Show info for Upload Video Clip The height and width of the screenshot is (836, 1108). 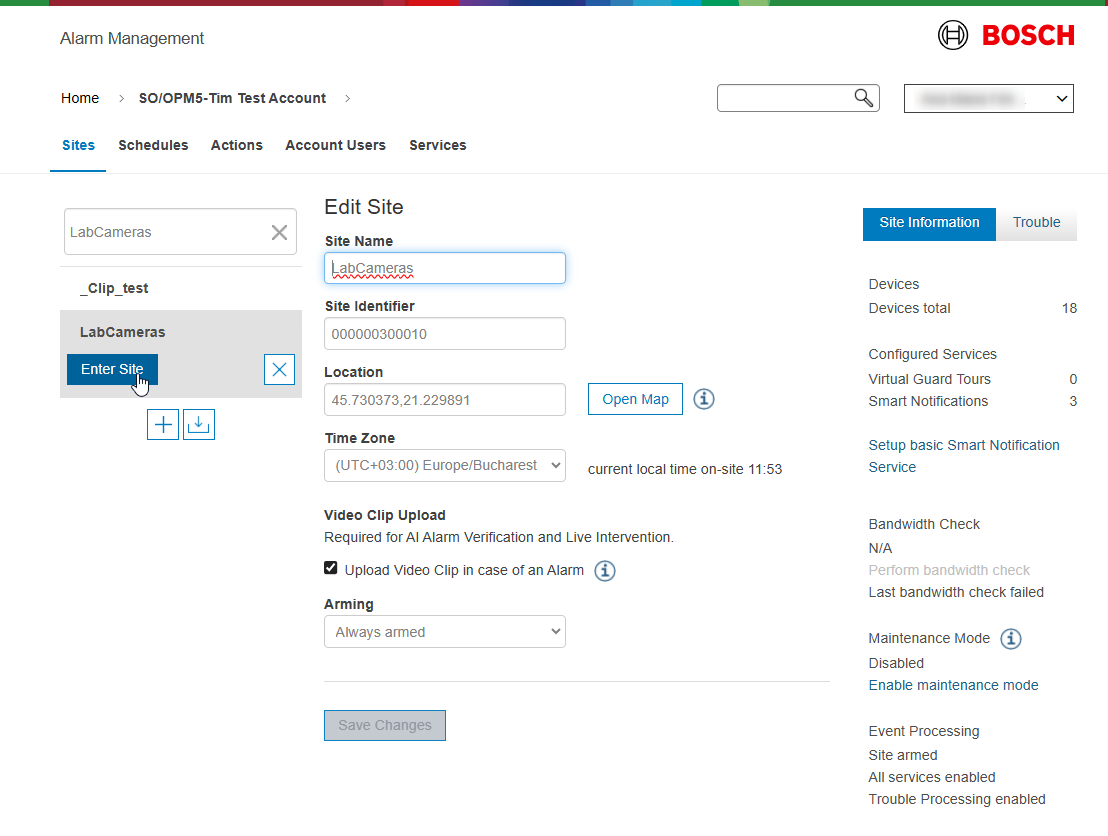[x=605, y=571]
